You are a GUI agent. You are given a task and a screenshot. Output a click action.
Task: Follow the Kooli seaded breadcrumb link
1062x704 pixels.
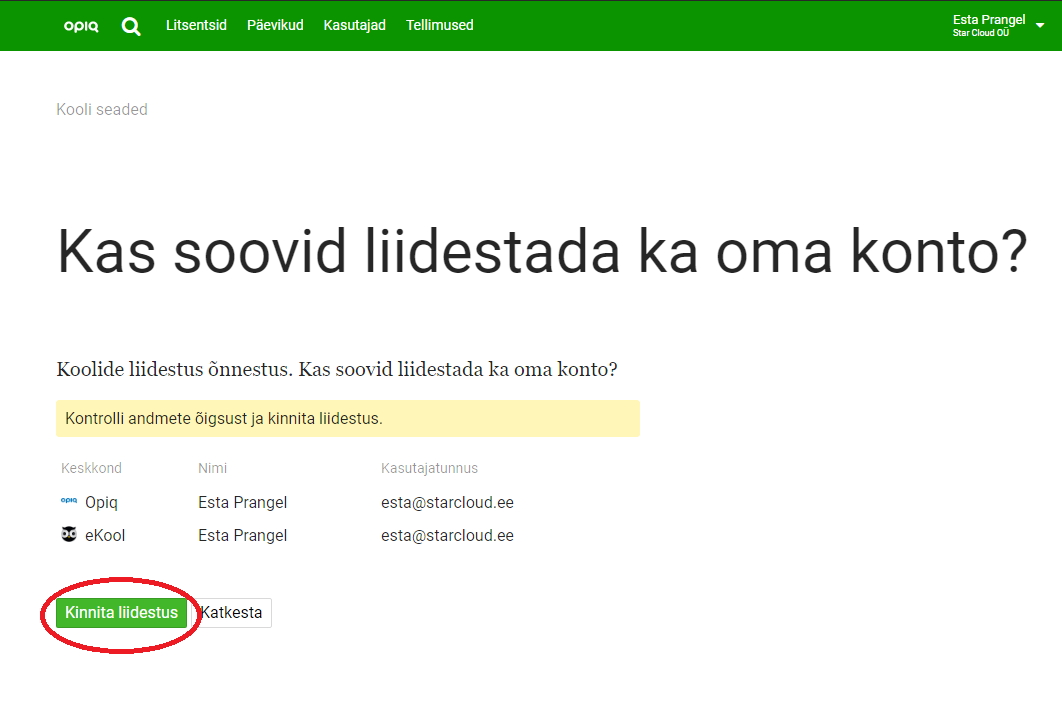[102, 110]
